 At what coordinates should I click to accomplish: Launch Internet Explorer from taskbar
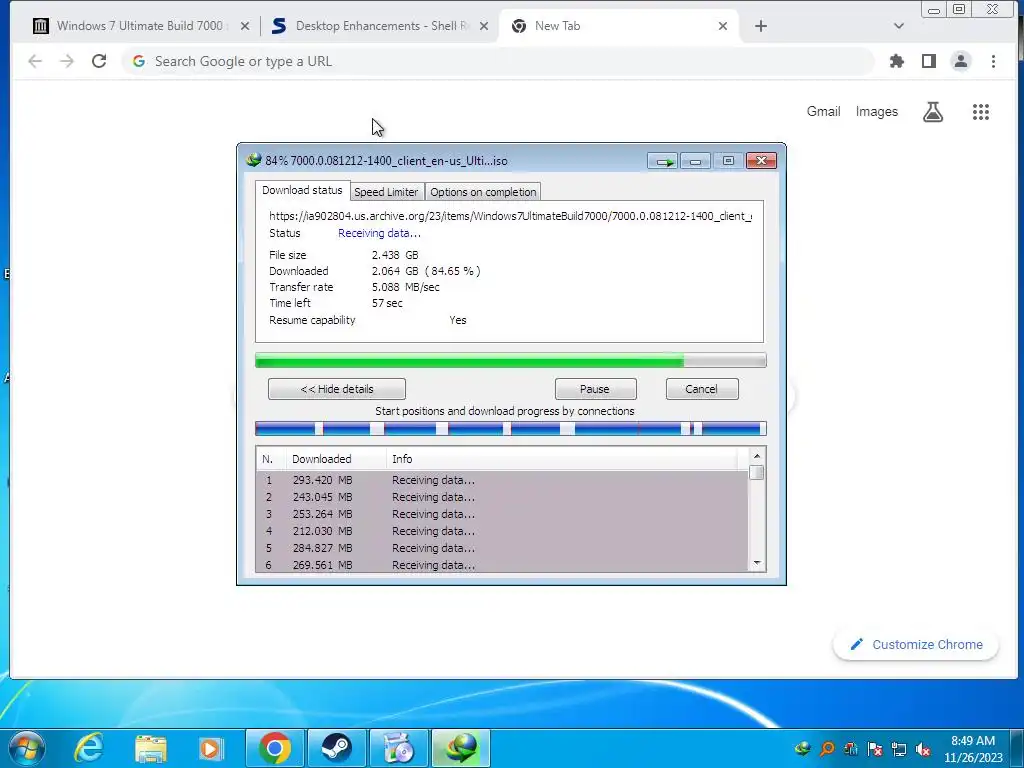point(88,748)
